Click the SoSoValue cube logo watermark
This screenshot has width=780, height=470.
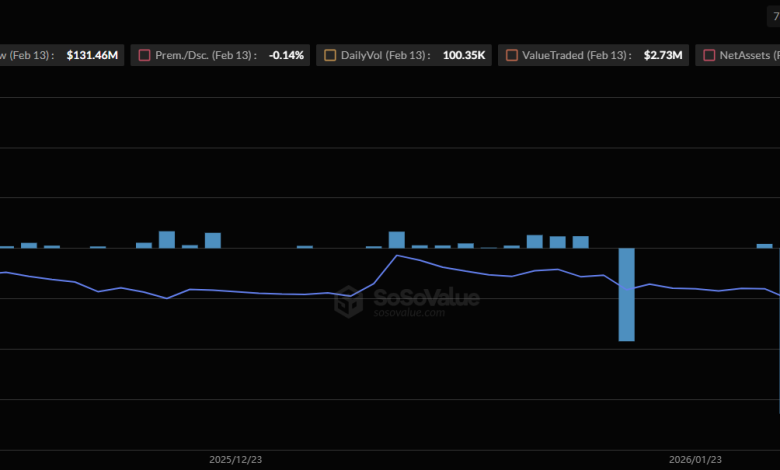coord(347,301)
